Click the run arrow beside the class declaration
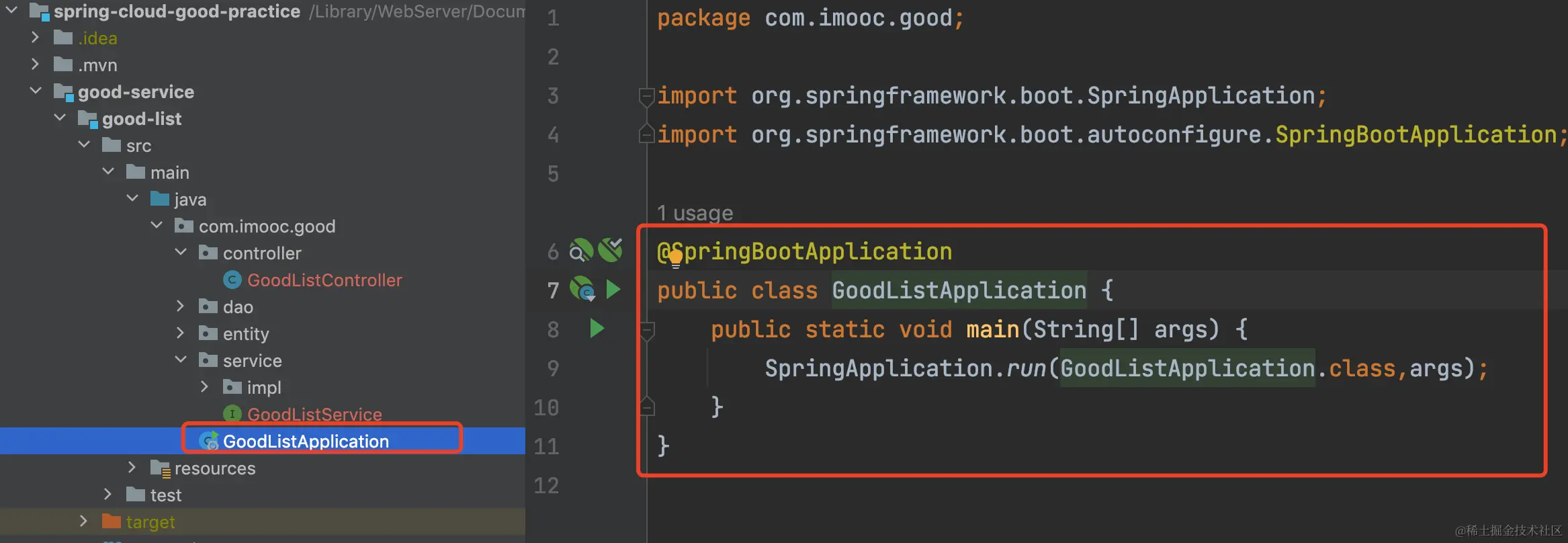 613,290
